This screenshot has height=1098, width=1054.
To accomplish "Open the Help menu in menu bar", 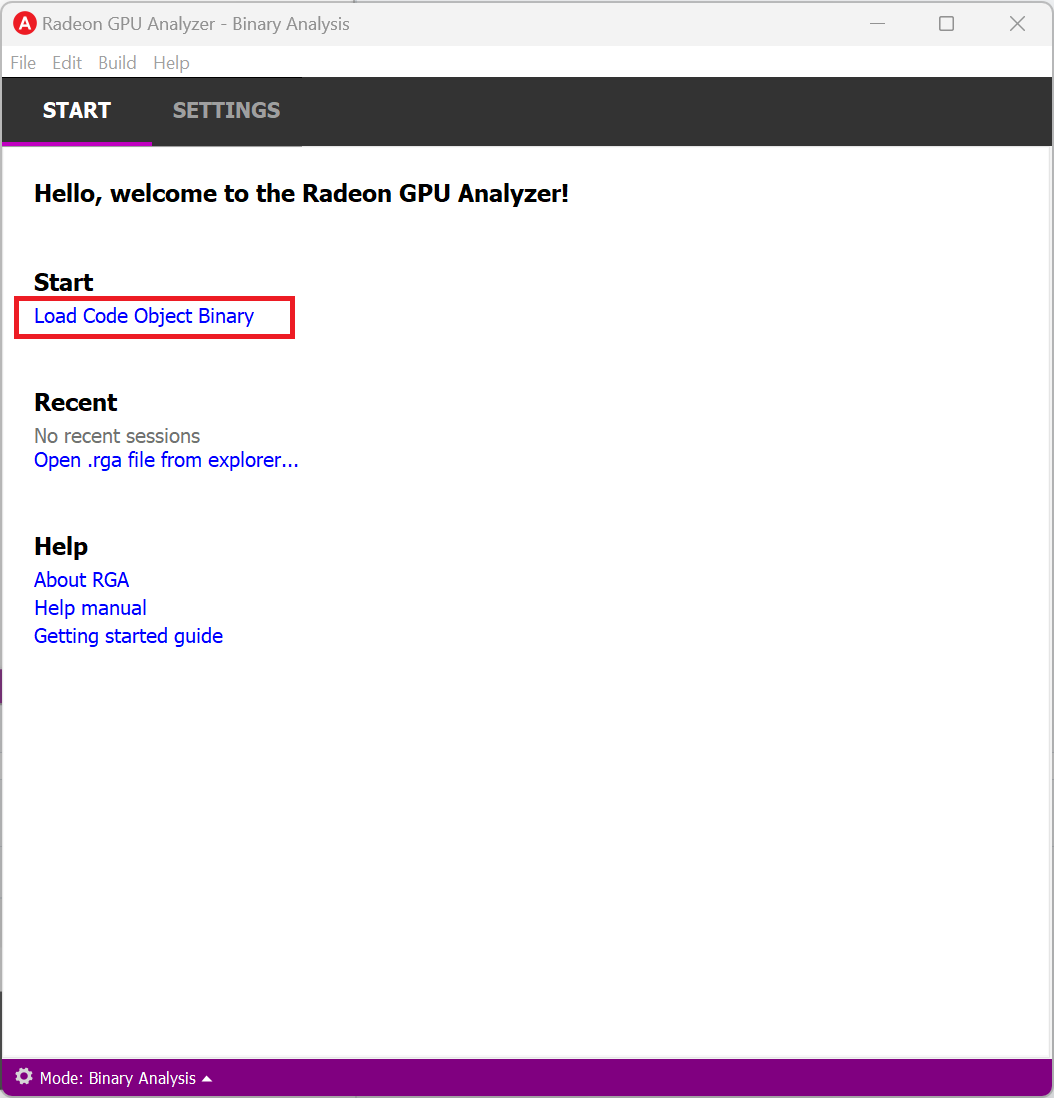I will 171,62.
